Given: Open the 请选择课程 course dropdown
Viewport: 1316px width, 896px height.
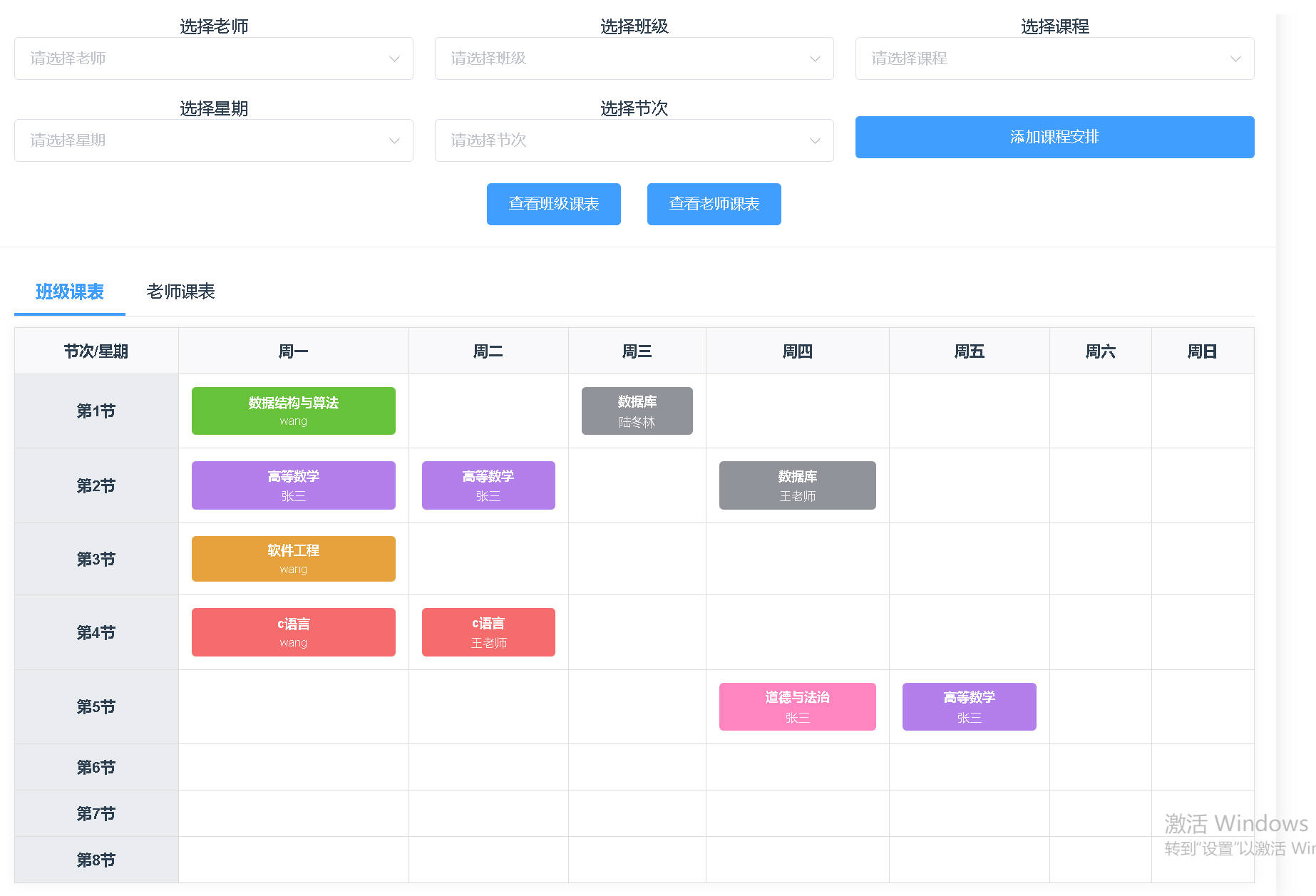Looking at the screenshot, I should pyautogui.click(x=1054, y=58).
